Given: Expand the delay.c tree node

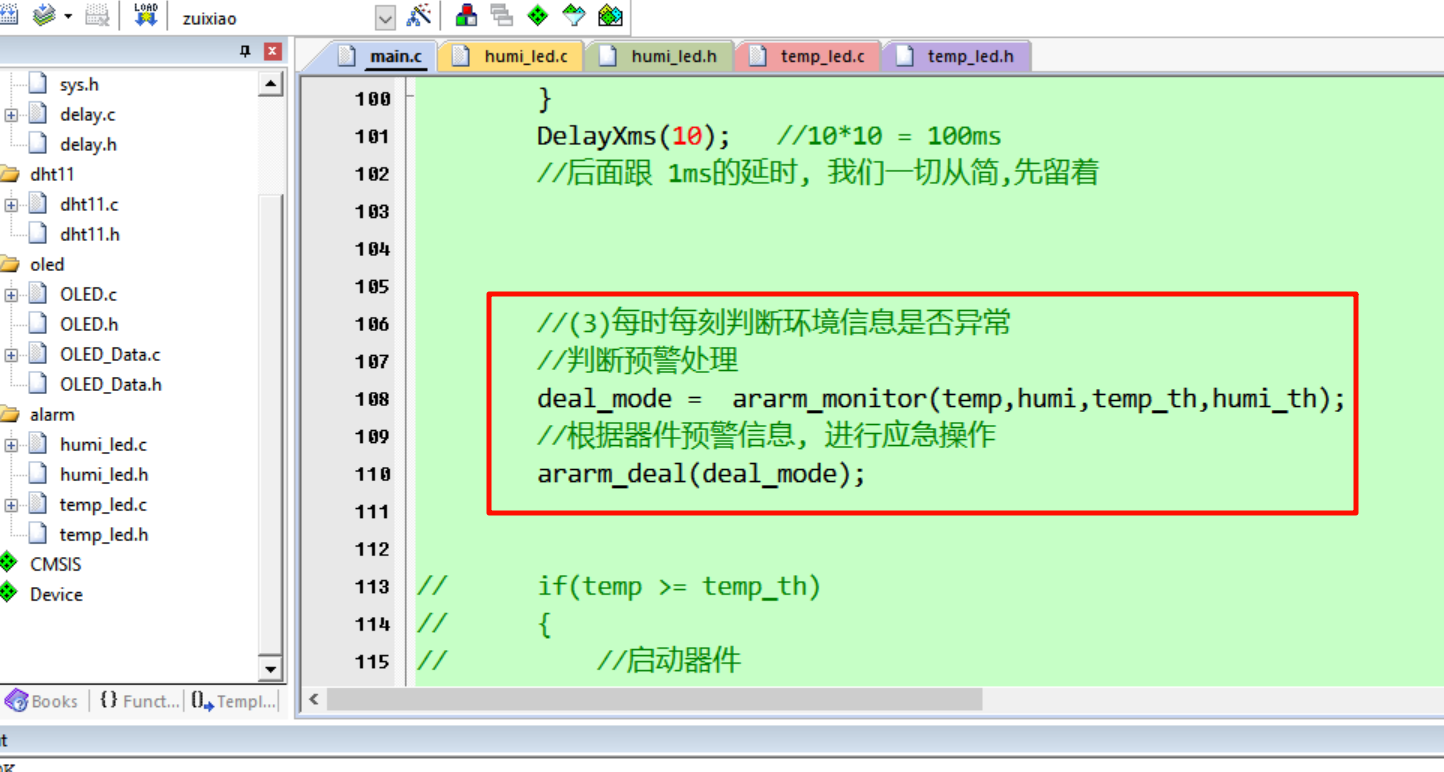Looking at the screenshot, I should (x=11, y=115).
